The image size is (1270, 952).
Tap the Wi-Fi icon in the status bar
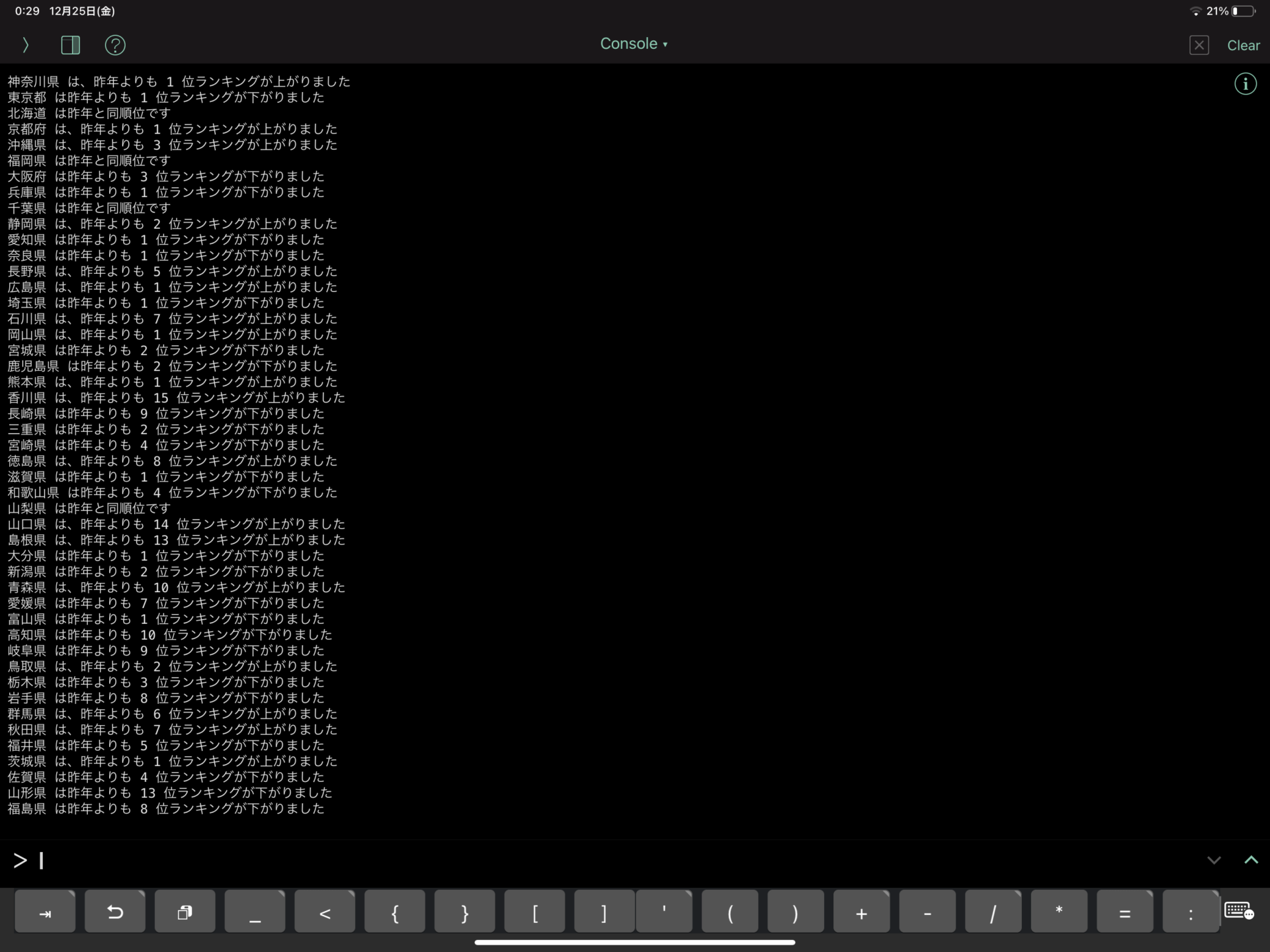[x=1196, y=11]
